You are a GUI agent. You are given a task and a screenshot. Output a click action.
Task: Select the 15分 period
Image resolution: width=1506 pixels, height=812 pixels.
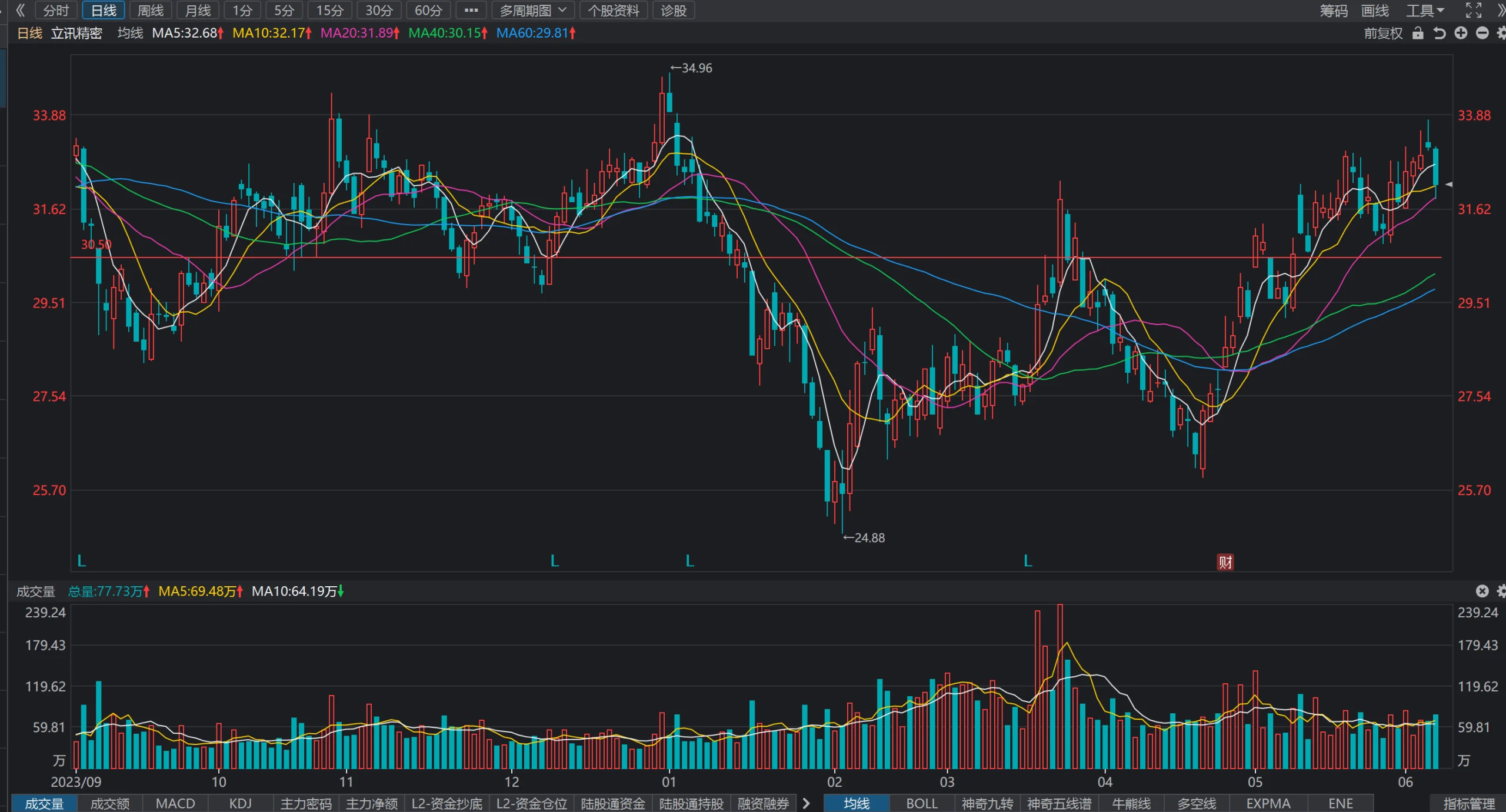click(x=329, y=10)
